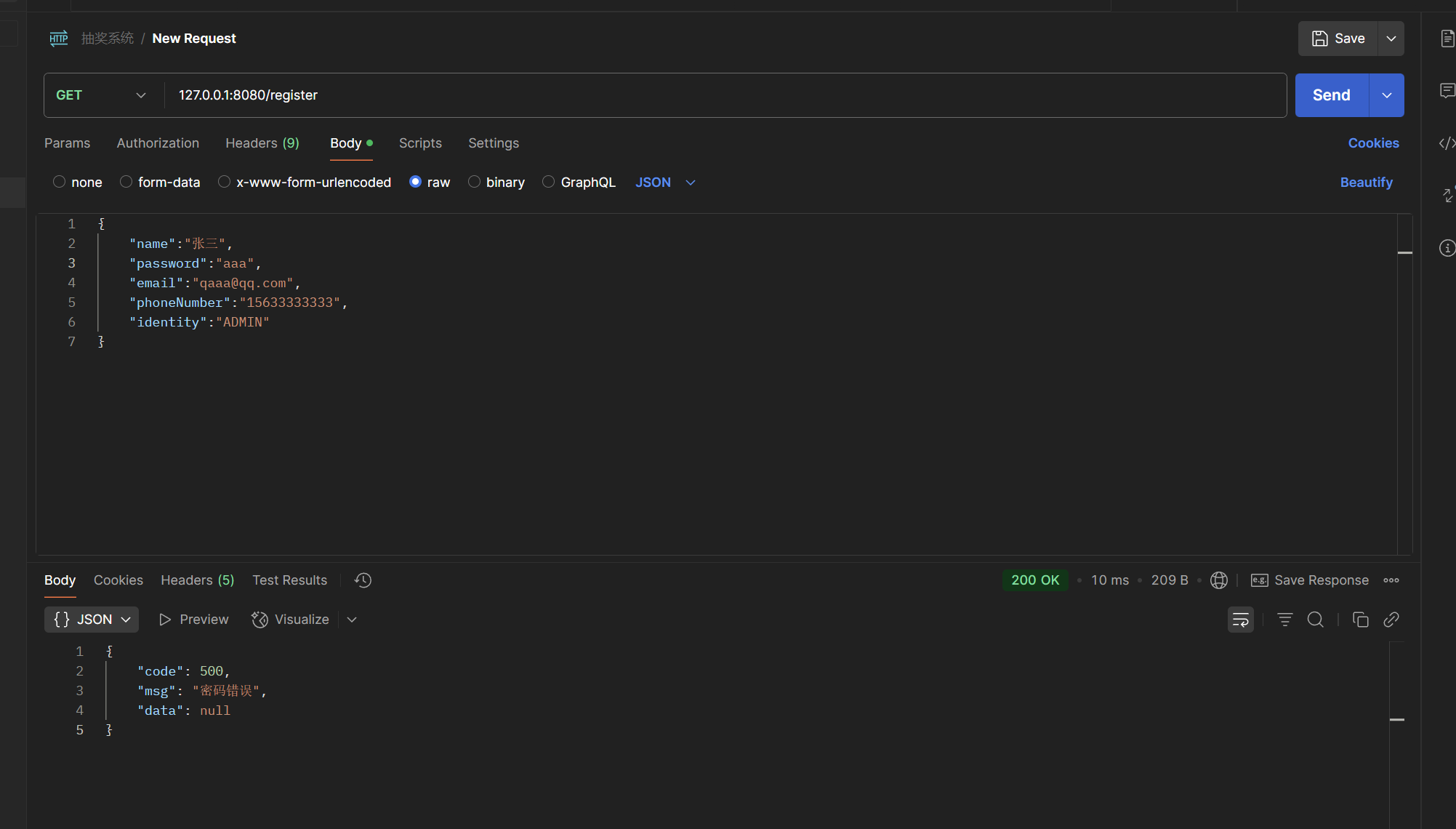Switch to the Authorization tab
The width and height of the screenshot is (1456, 829).
[158, 143]
